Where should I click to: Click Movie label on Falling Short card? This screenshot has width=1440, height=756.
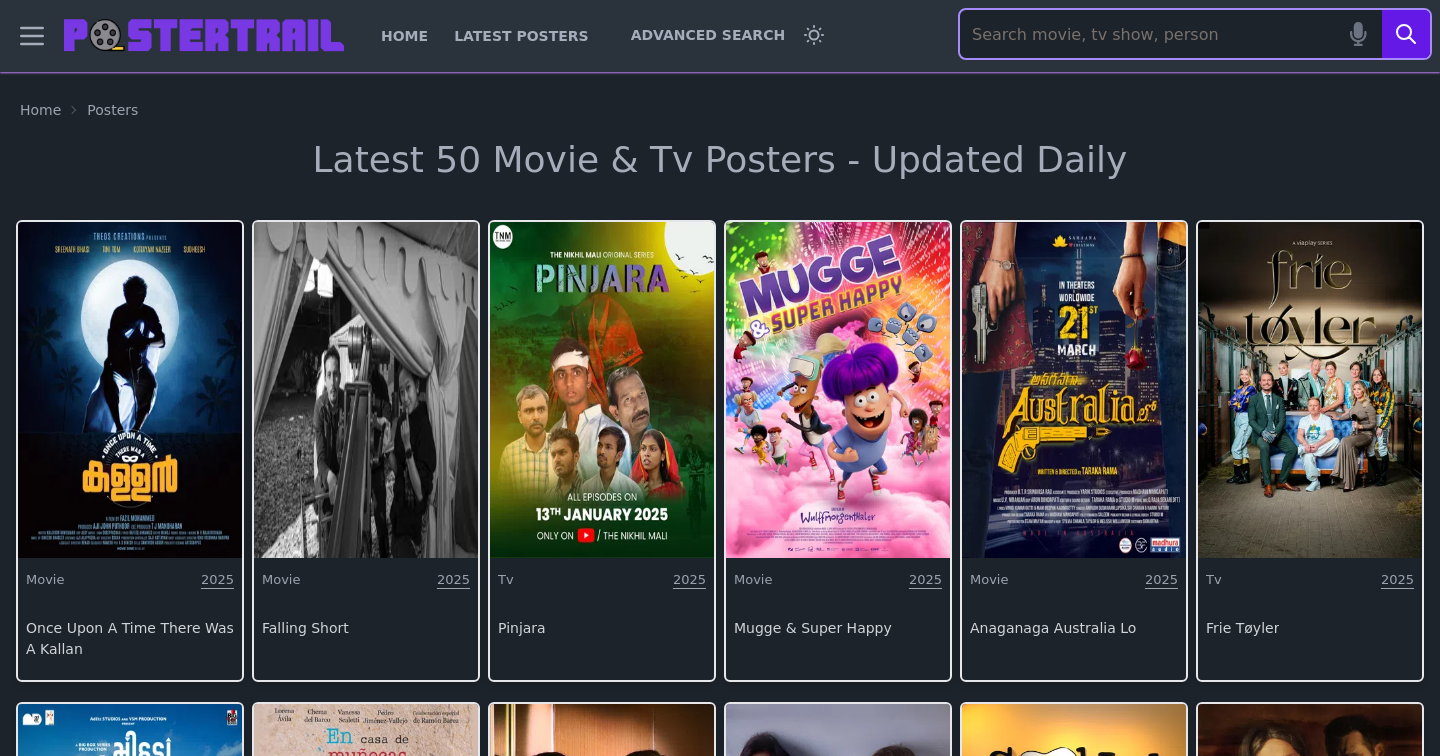(281, 580)
